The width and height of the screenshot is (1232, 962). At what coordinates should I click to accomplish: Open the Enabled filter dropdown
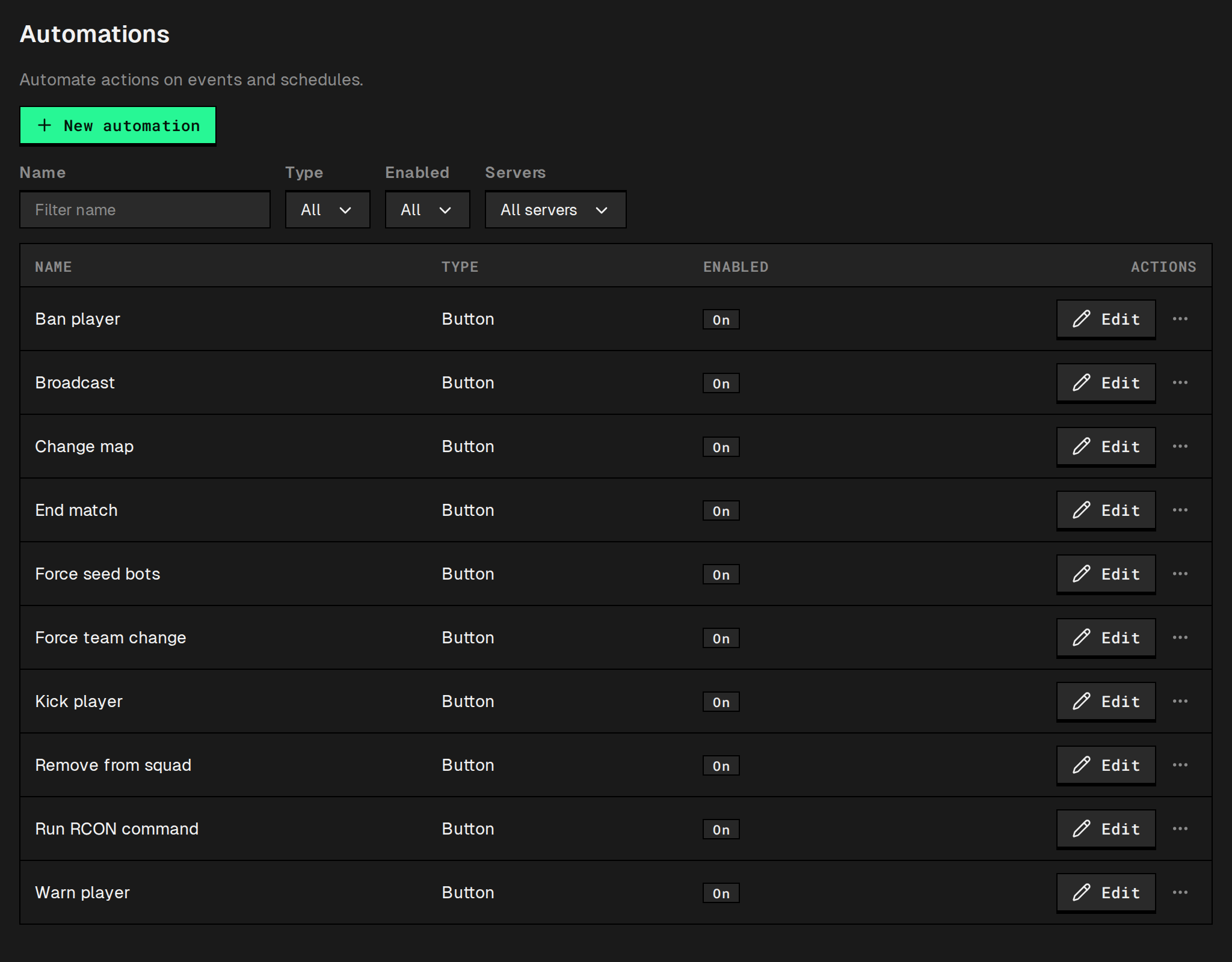(427, 210)
